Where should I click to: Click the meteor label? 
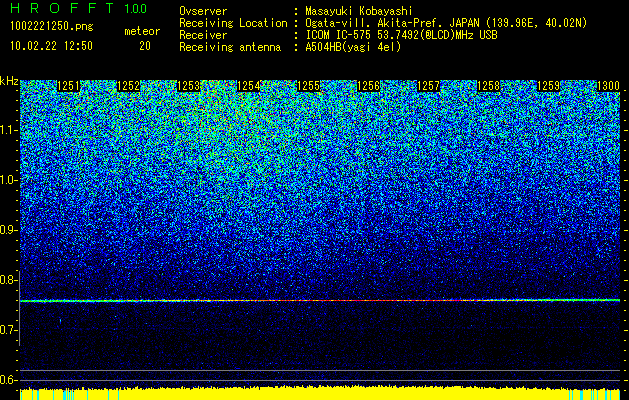(142, 31)
